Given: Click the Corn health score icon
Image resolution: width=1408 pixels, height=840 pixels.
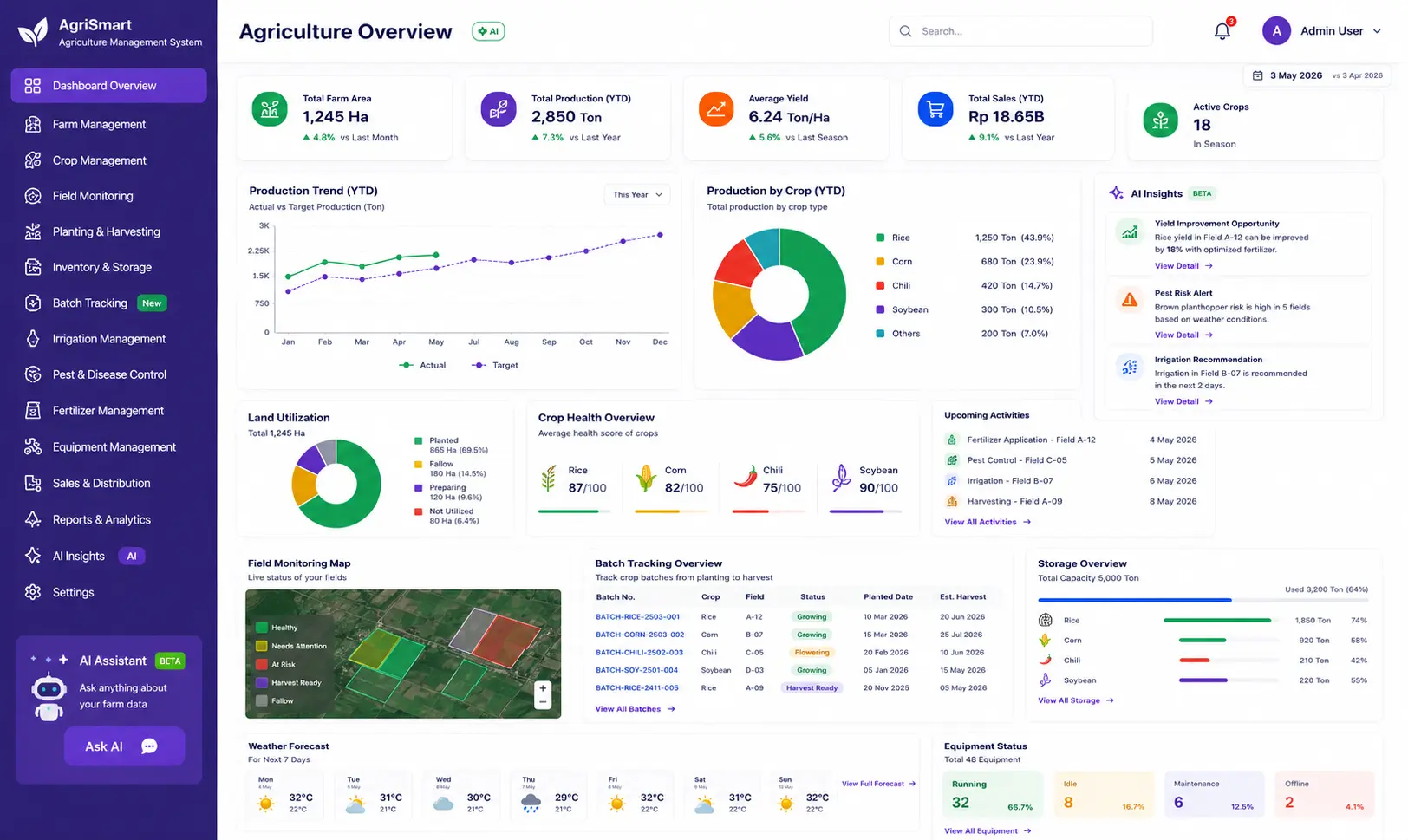Looking at the screenshot, I should pyautogui.click(x=645, y=479).
